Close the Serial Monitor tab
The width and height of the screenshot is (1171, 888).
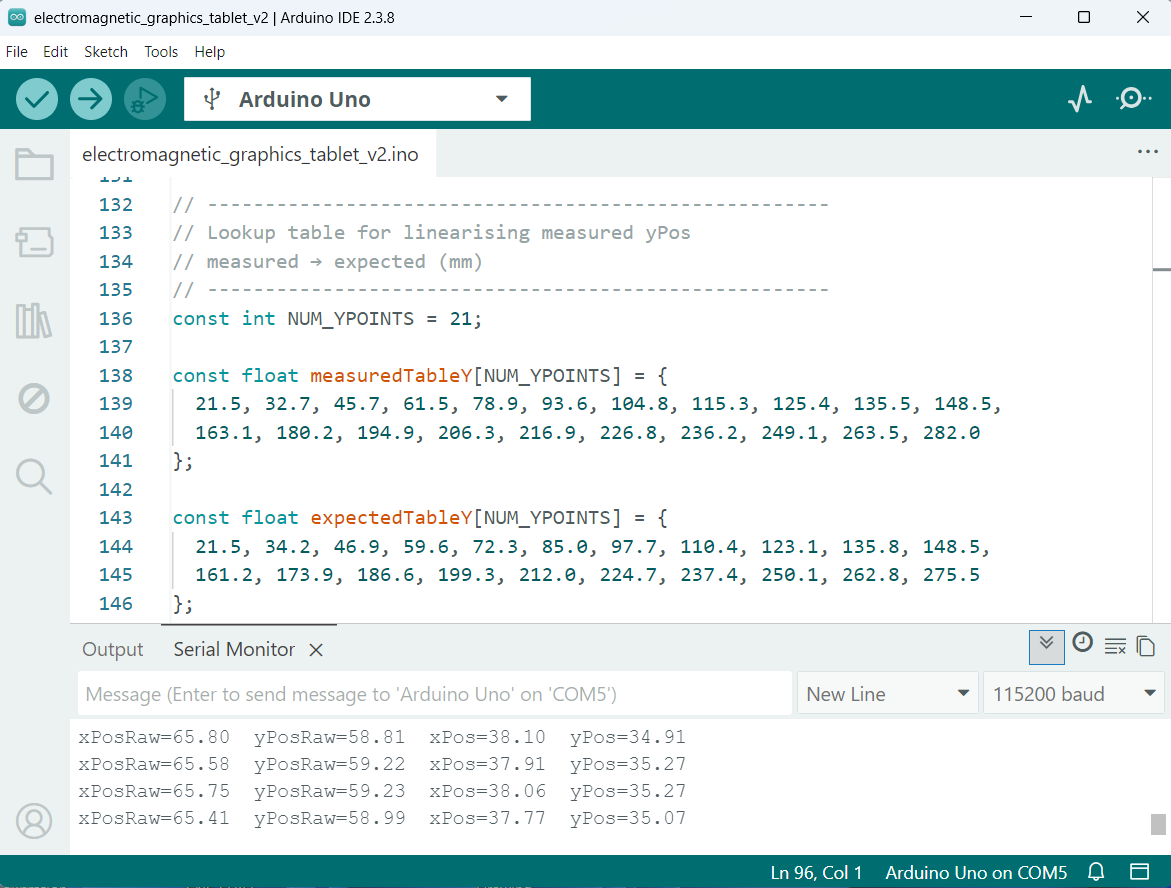click(x=316, y=651)
